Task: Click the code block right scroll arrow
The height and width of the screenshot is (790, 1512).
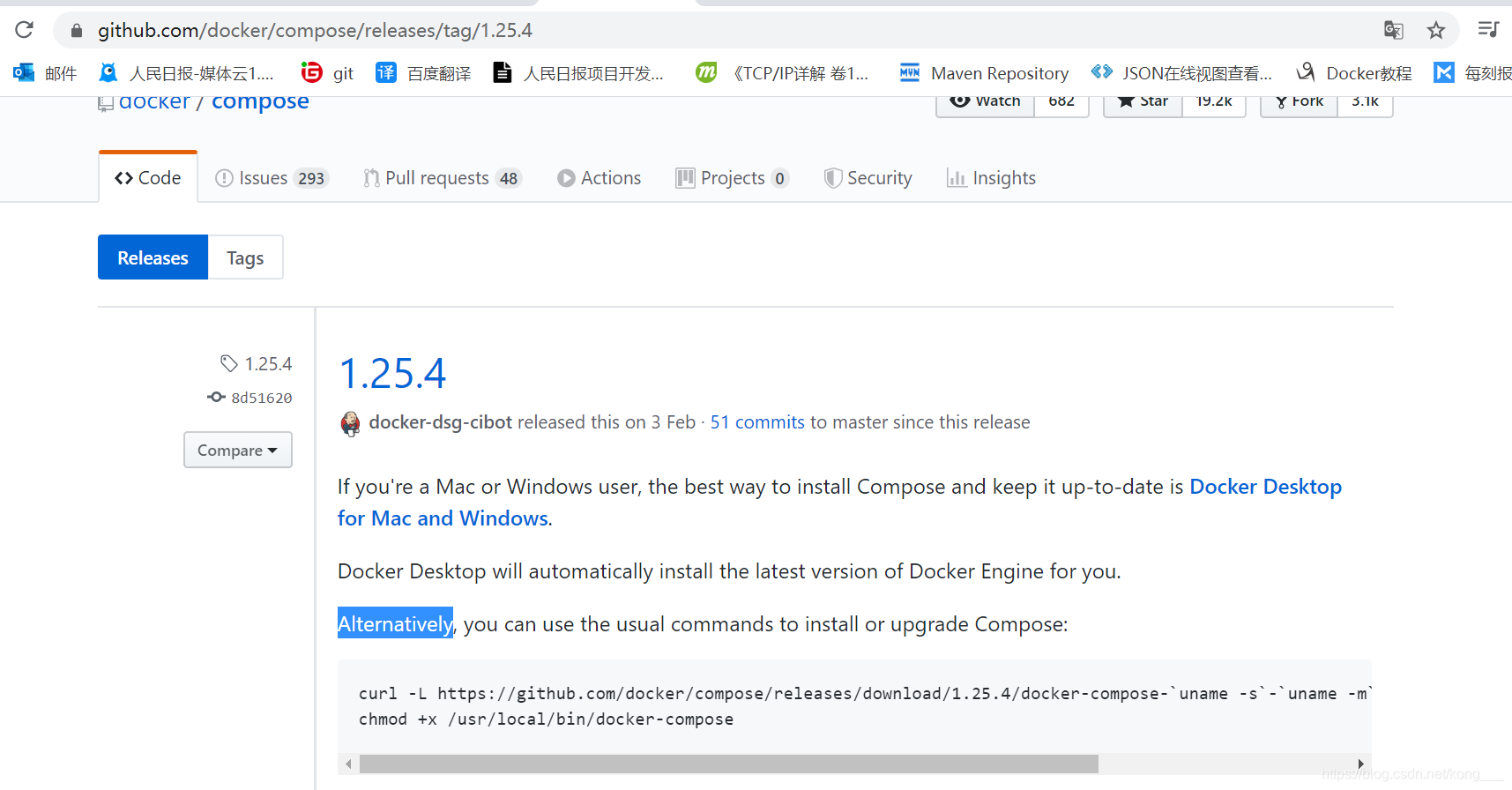Action: [x=1360, y=764]
